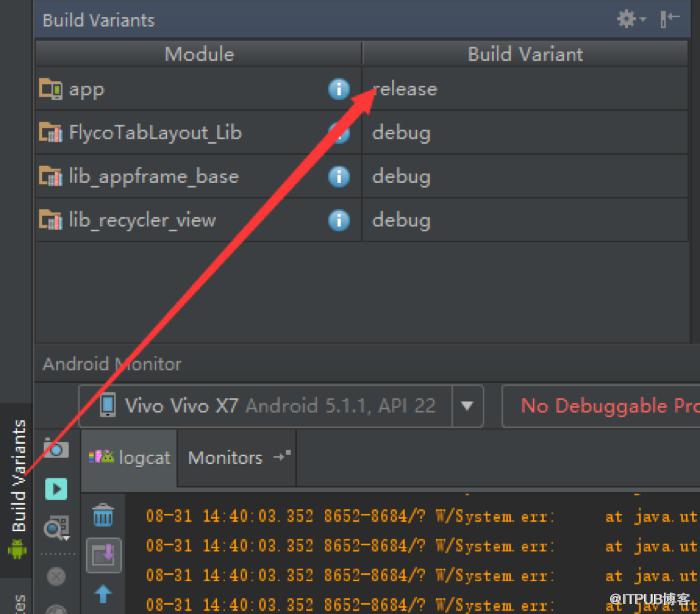Image resolution: width=700 pixels, height=614 pixels.
Task: Change FlycoTabLayout_Lib debug build variant
Action: [x=525, y=133]
